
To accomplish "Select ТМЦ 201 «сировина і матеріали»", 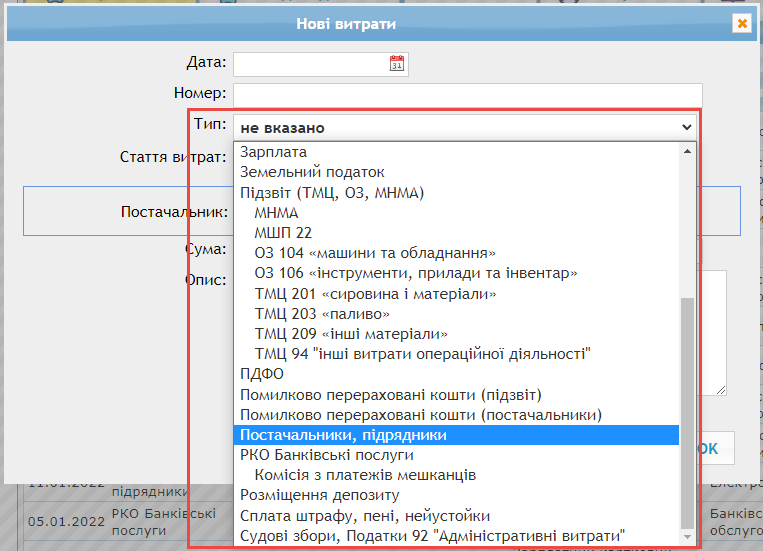I will [456, 294].
